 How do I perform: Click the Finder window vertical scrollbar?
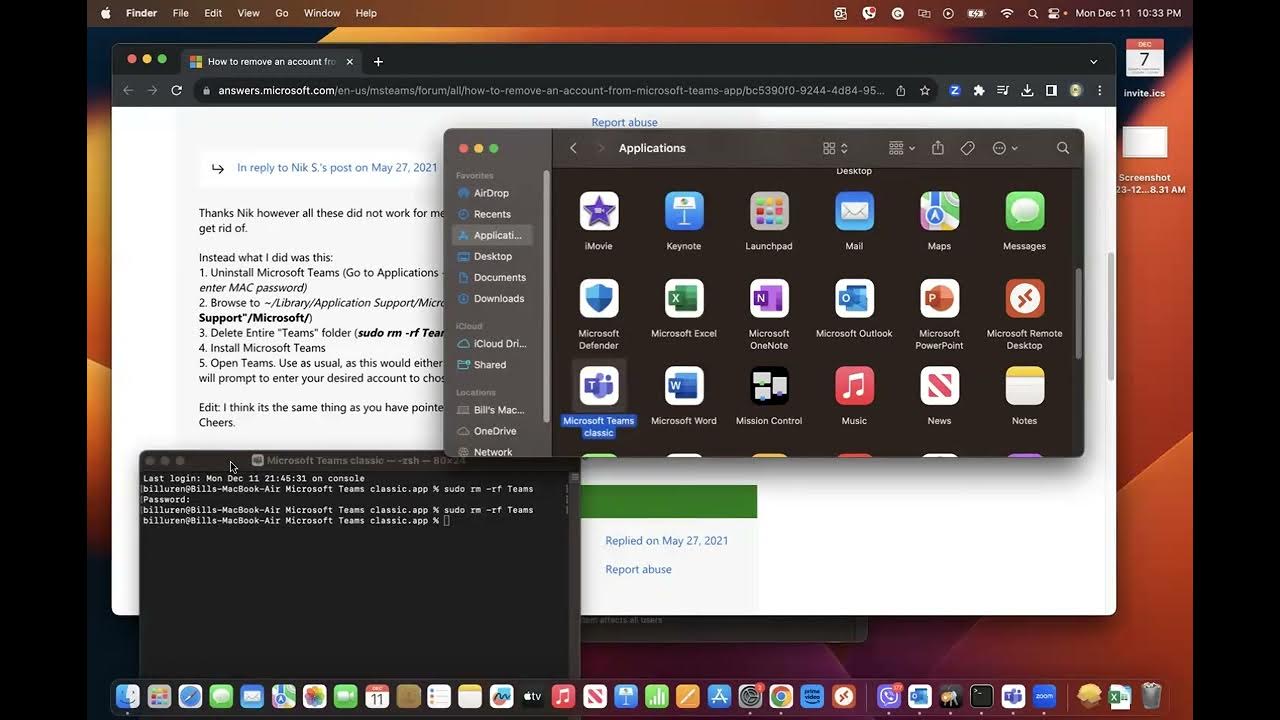[x=1077, y=313]
